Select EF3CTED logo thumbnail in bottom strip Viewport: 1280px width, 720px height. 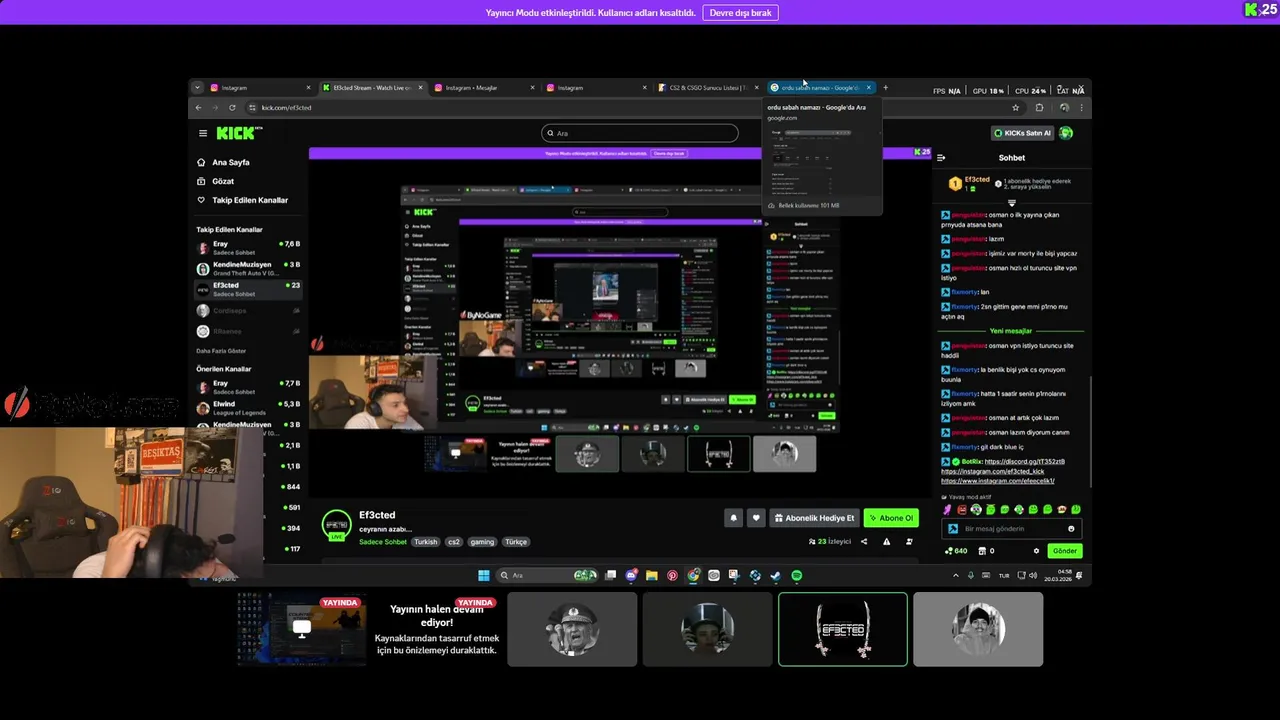point(842,629)
